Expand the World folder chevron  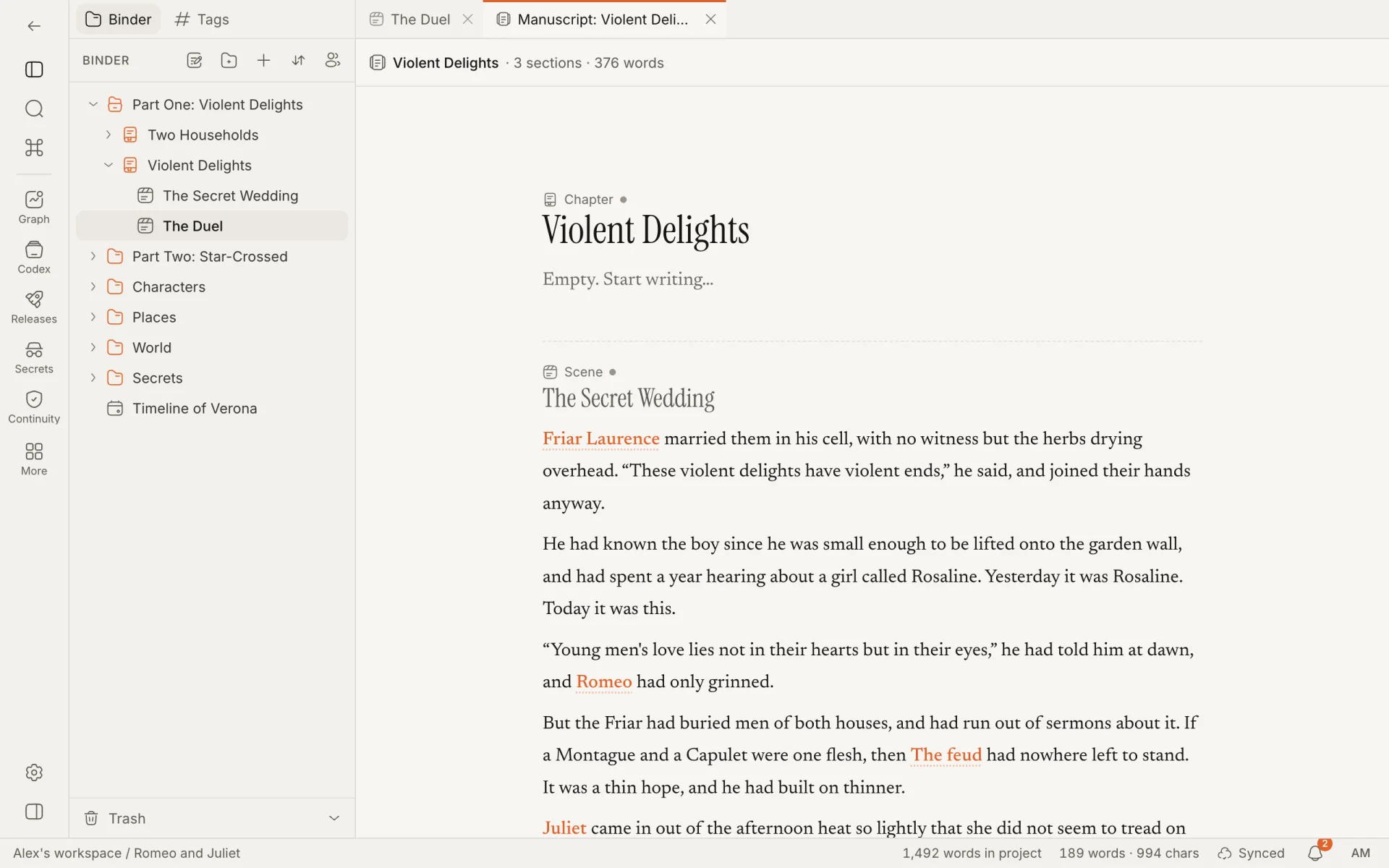click(x=93, y=348)
